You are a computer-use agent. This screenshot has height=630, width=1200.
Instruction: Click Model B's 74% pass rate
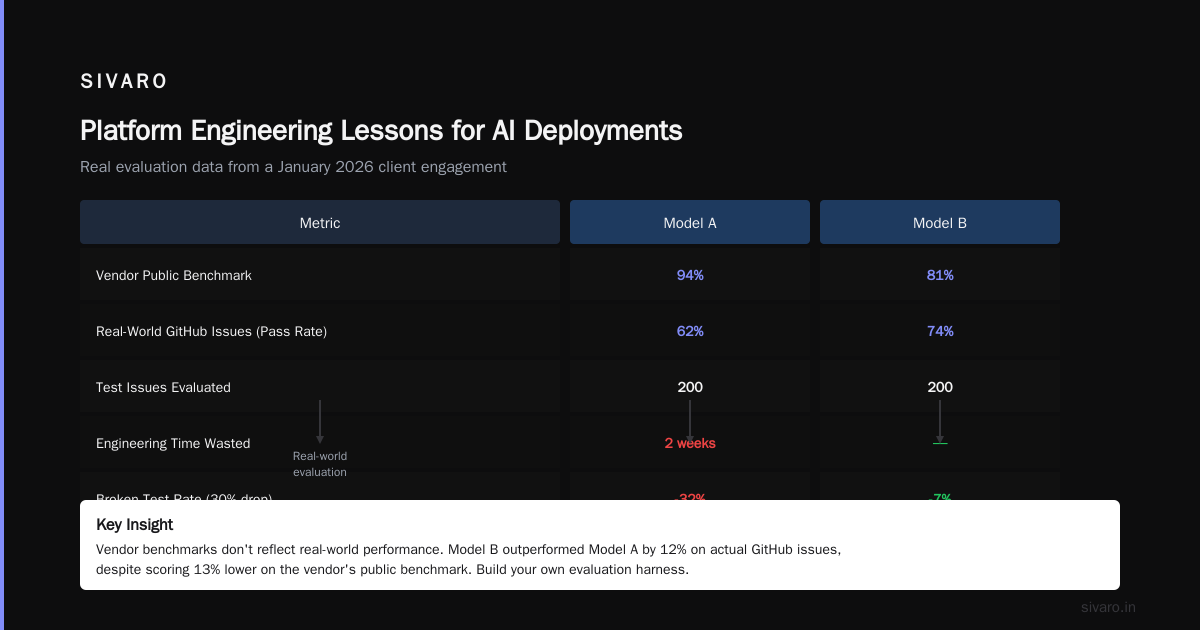point(940,331)
